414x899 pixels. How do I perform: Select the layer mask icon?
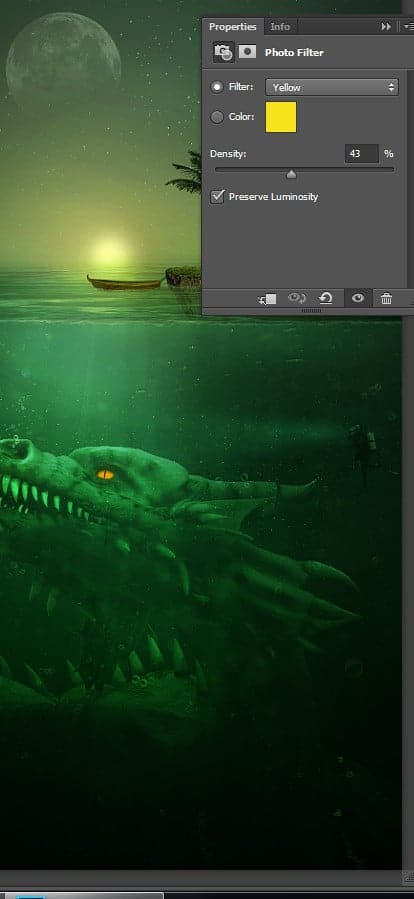coord(247,52)
